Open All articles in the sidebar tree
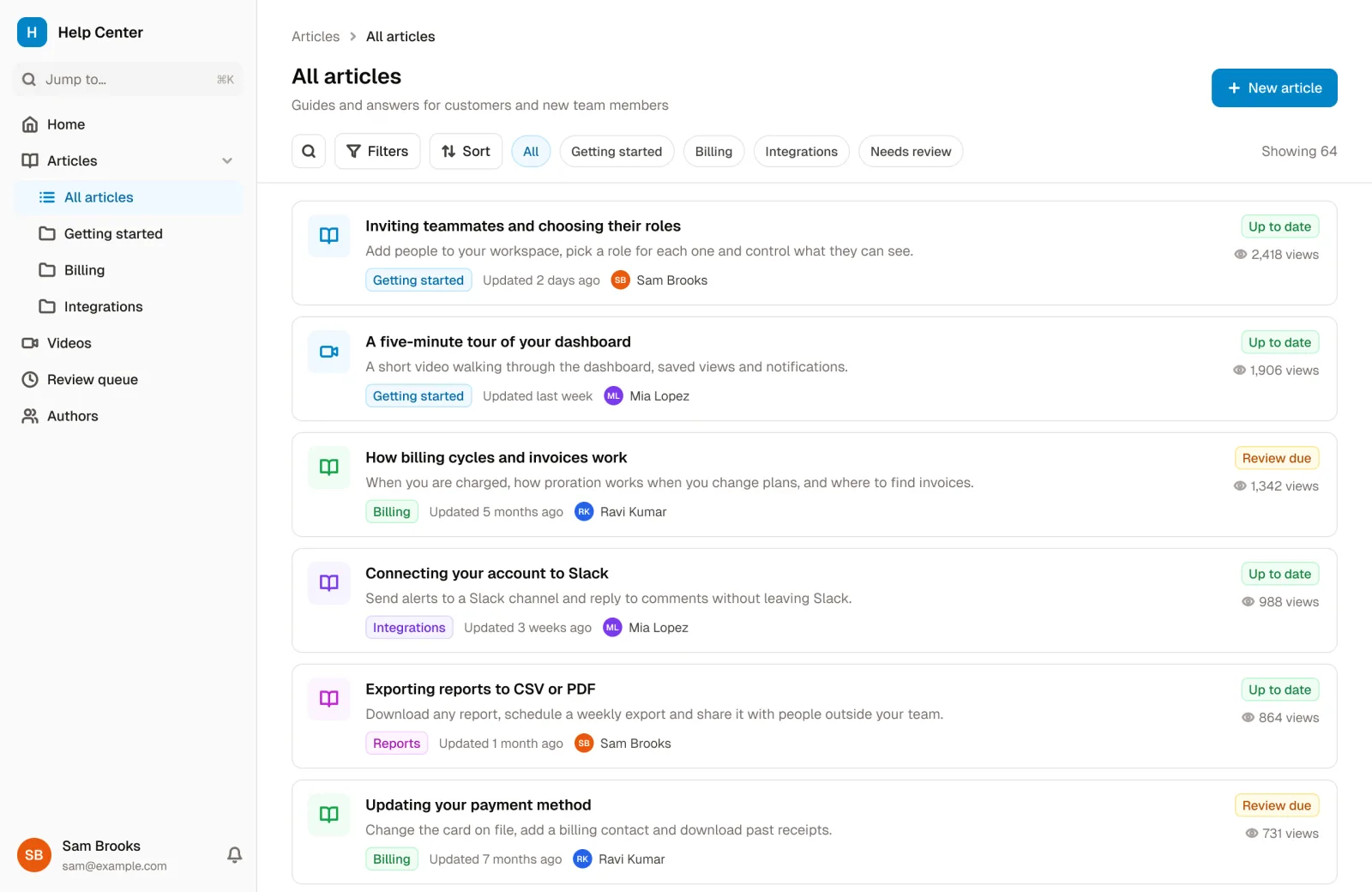The width and height of the screenshot is (1372, 892). coord(129,197)
